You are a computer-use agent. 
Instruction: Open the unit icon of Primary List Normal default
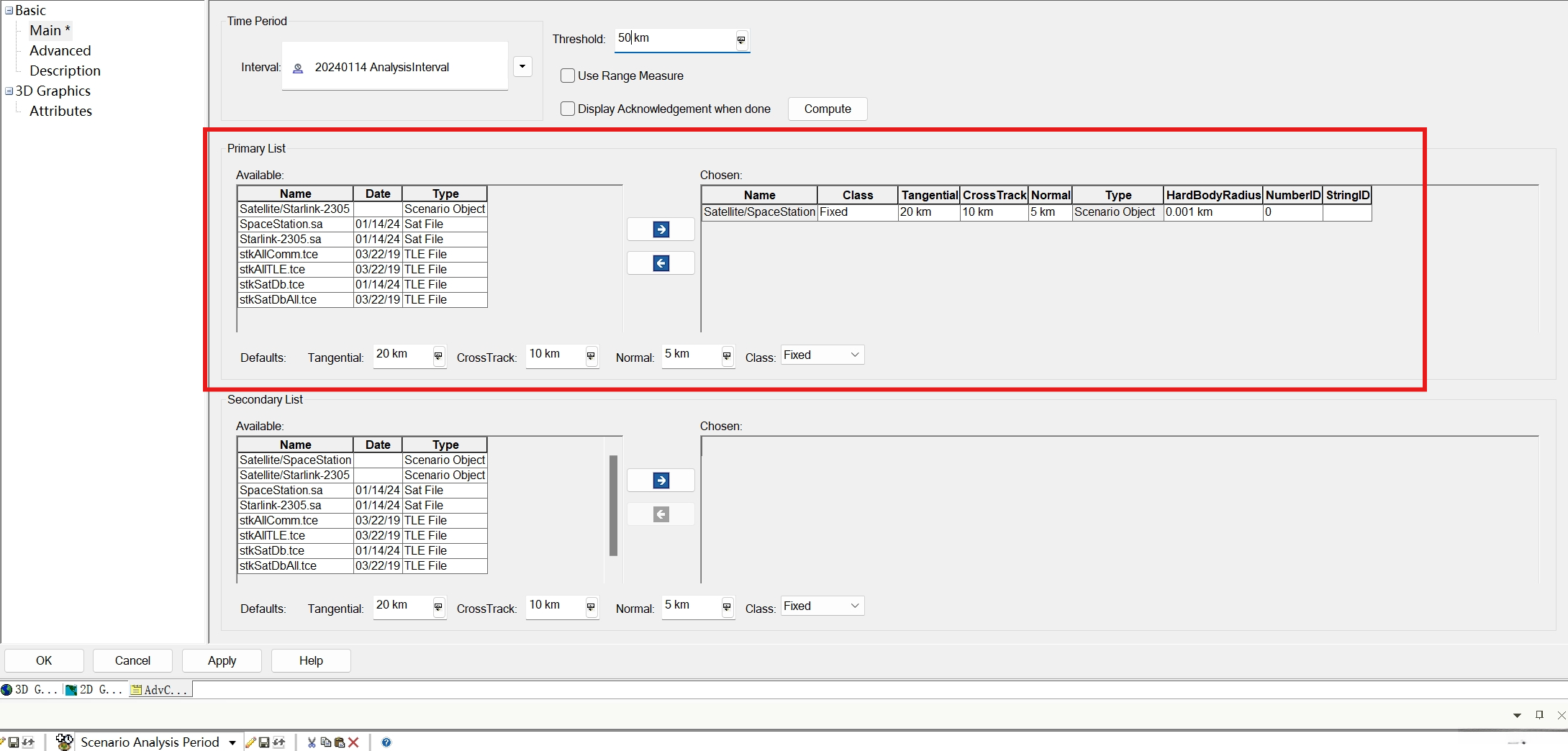pos(727,356)
